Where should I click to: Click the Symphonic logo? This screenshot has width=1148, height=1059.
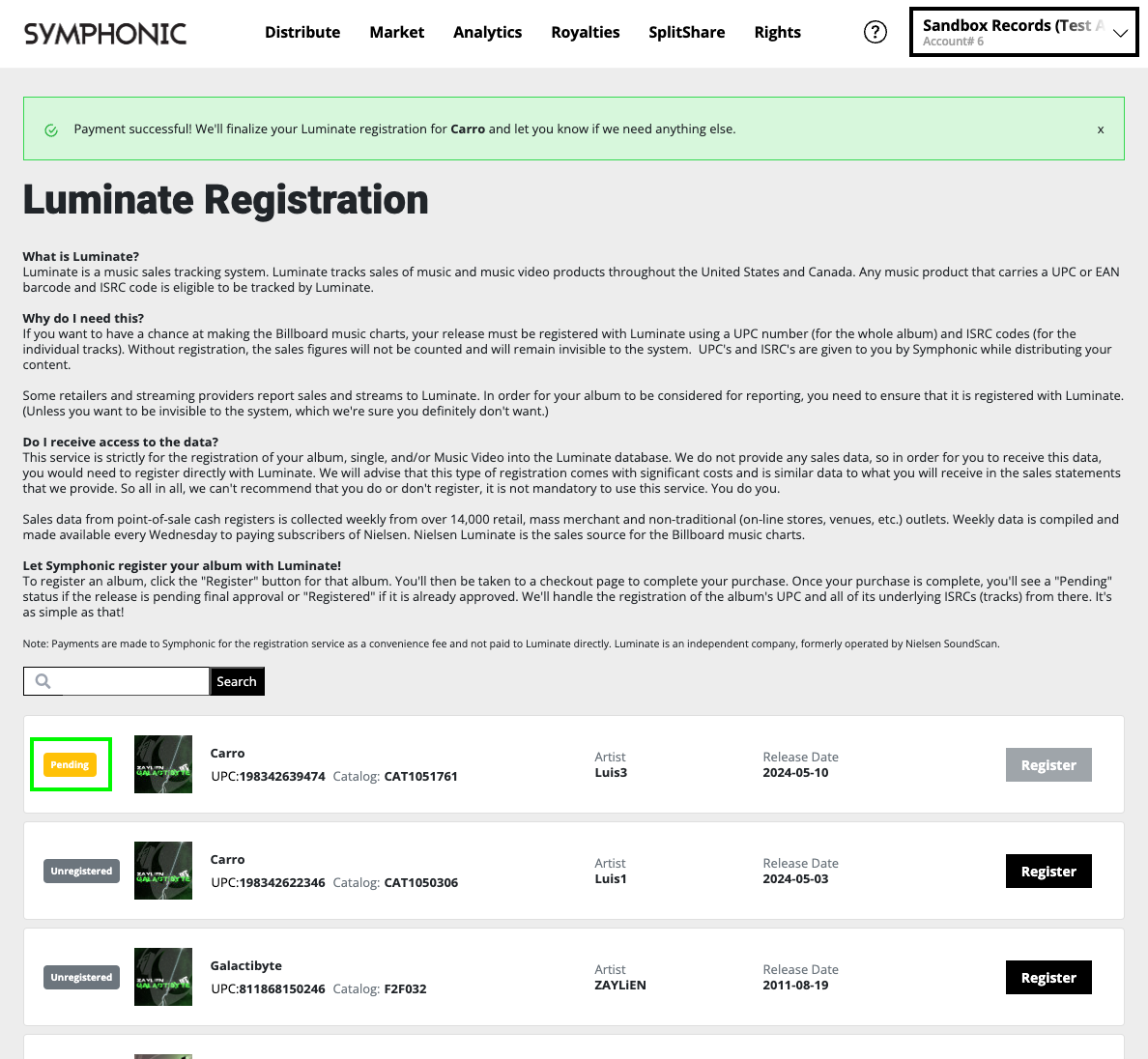105,33
